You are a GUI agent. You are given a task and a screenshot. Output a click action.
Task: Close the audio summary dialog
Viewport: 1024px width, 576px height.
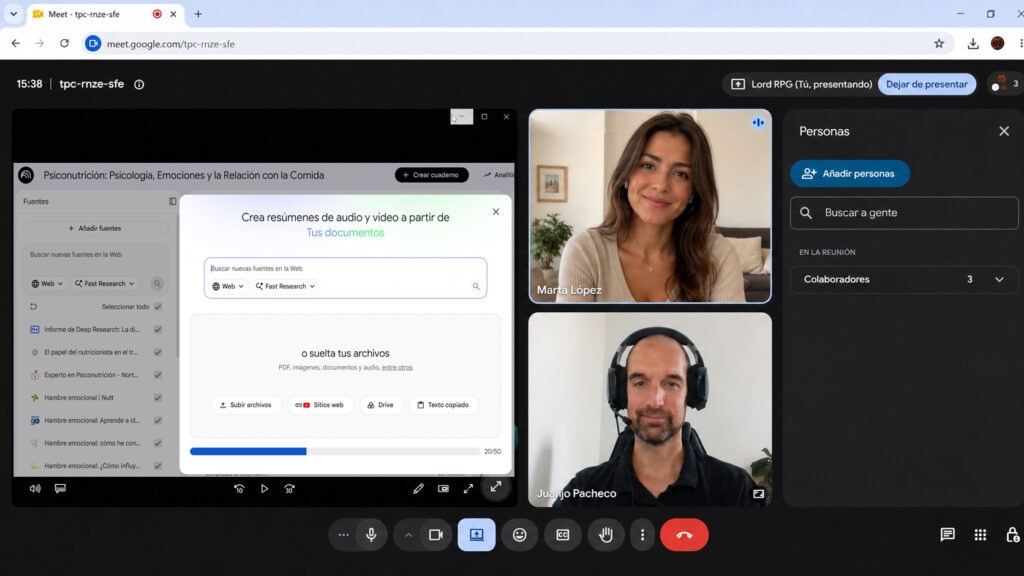click(x=496, y=212)
